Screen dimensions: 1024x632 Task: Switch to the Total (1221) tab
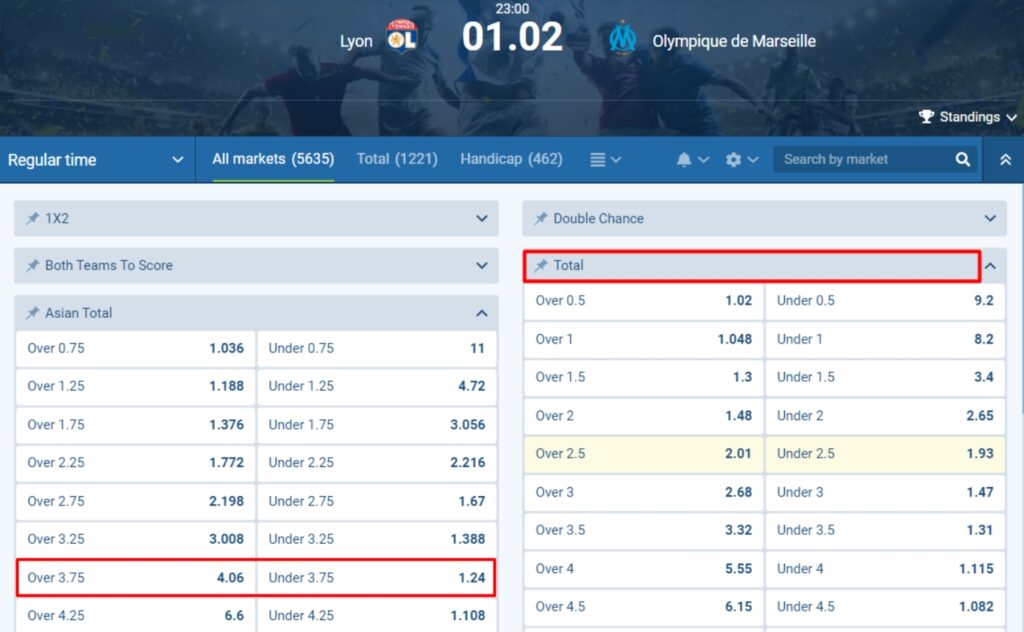[x=397, y=159]
